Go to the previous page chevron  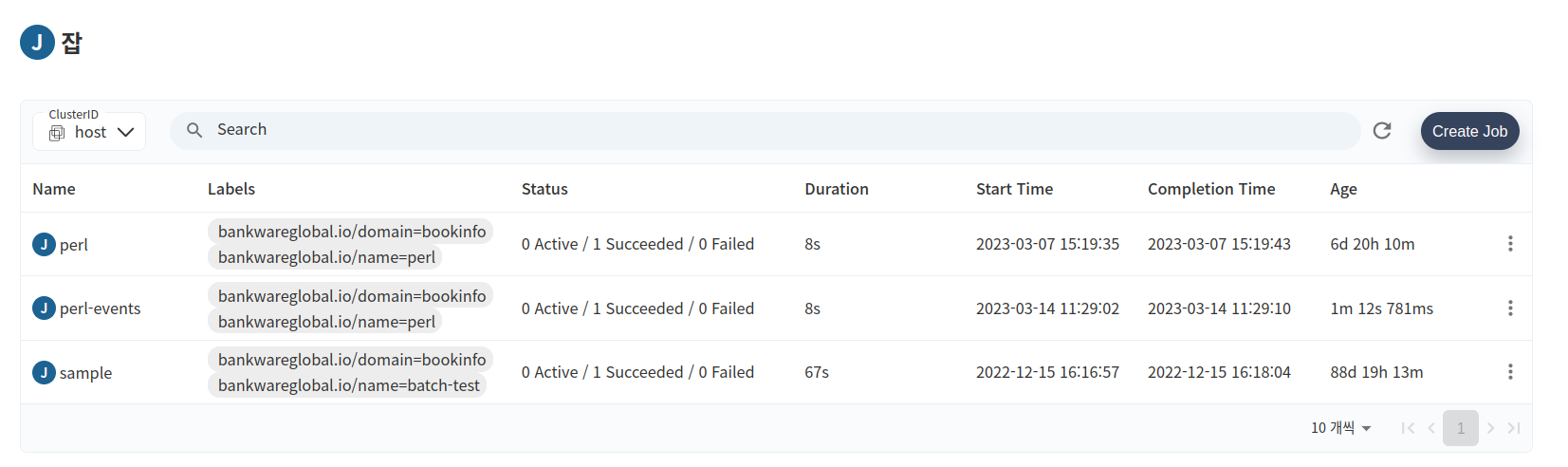(1431, 428)
